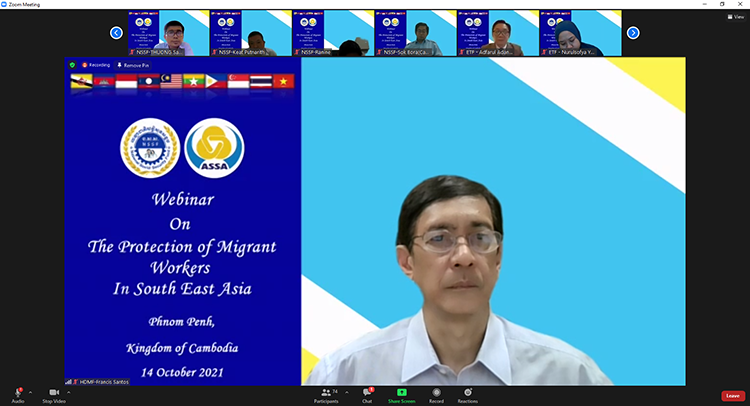Click the green encryption shield icon
Image resolution: width=750 pixels, height=406 pixels.
click(x=72, y=65)
